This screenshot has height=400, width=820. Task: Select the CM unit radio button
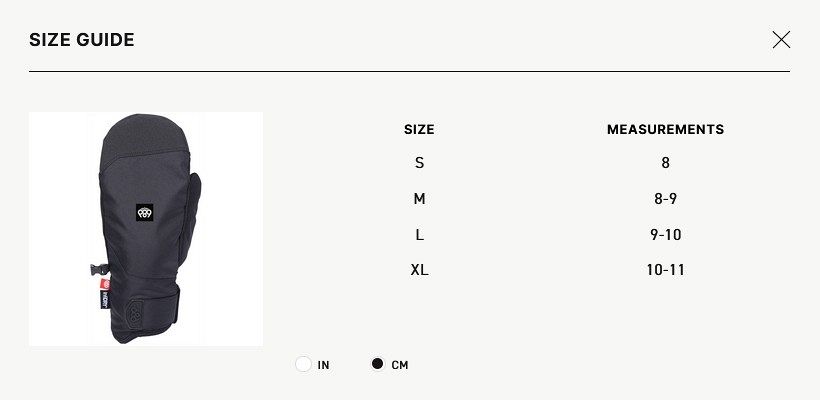click(x=377, y=364)
